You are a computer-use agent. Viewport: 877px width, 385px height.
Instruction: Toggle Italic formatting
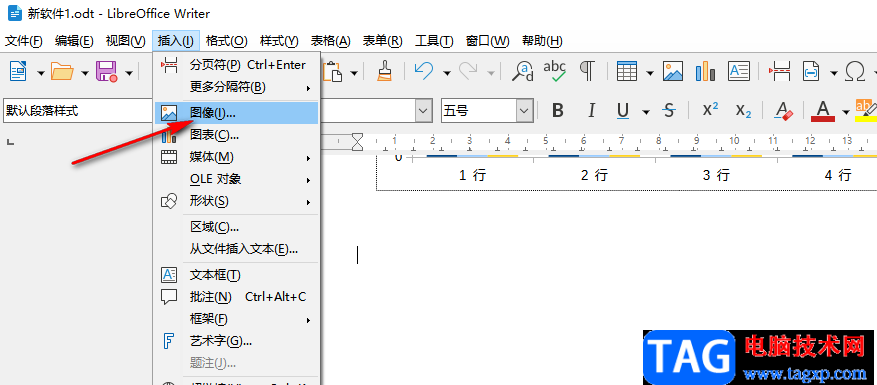tap(591, 111)
